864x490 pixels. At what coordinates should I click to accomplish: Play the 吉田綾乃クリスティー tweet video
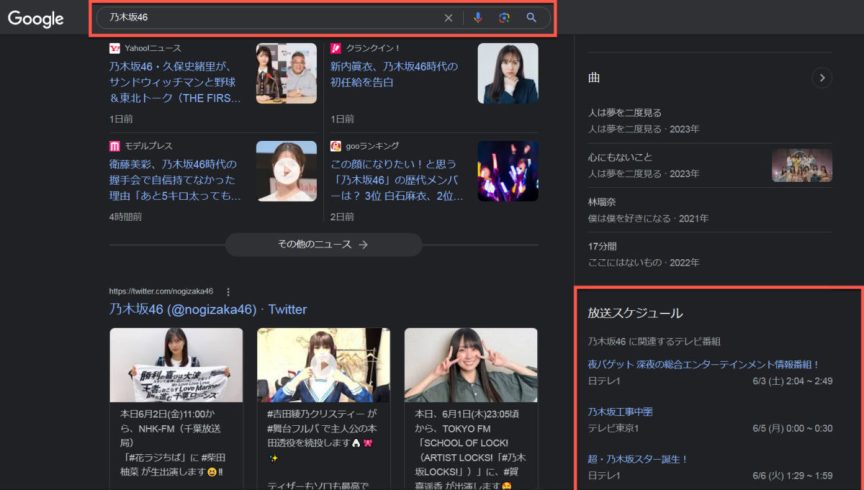pos(323,365)
